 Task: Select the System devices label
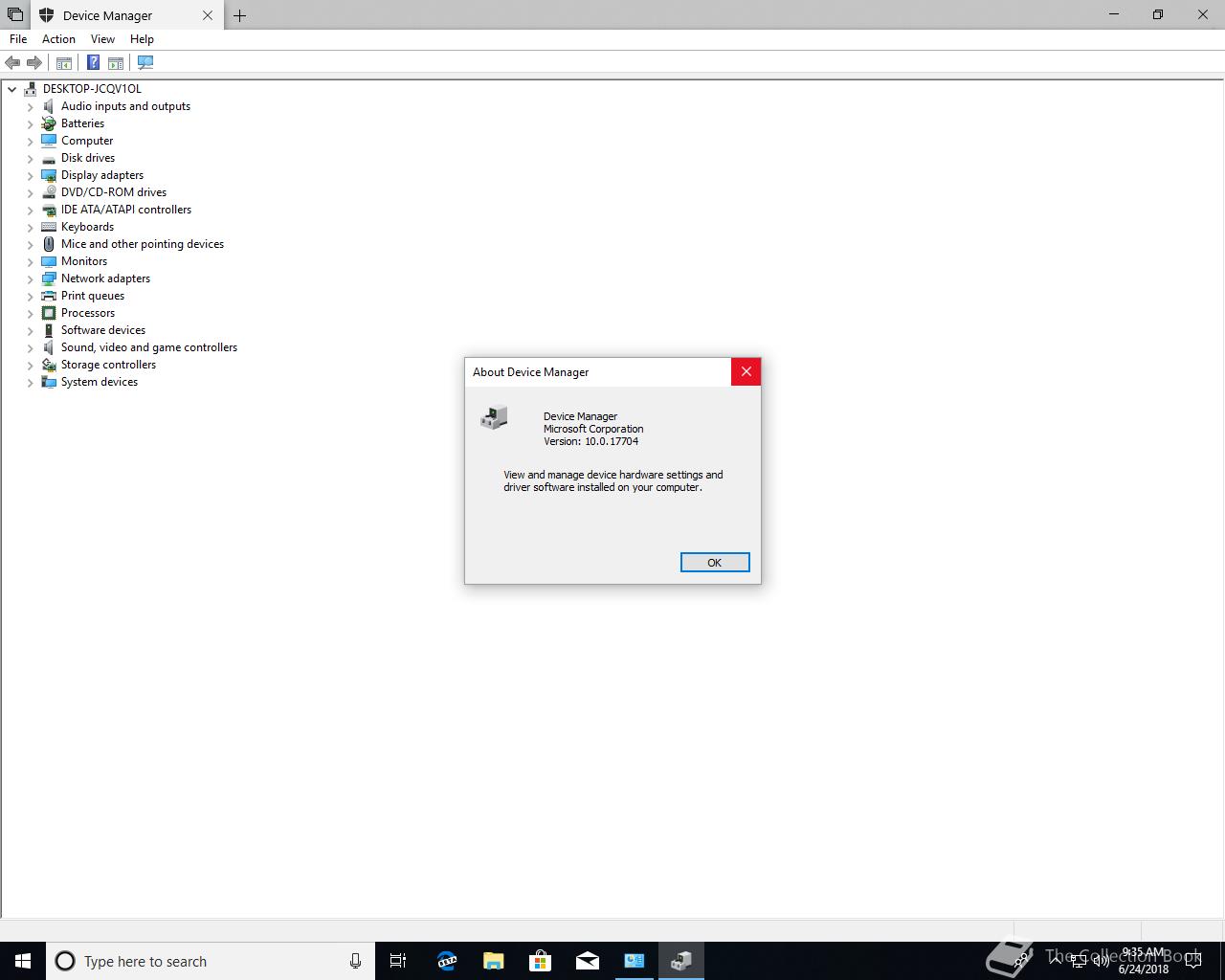[x=100, y=382]
